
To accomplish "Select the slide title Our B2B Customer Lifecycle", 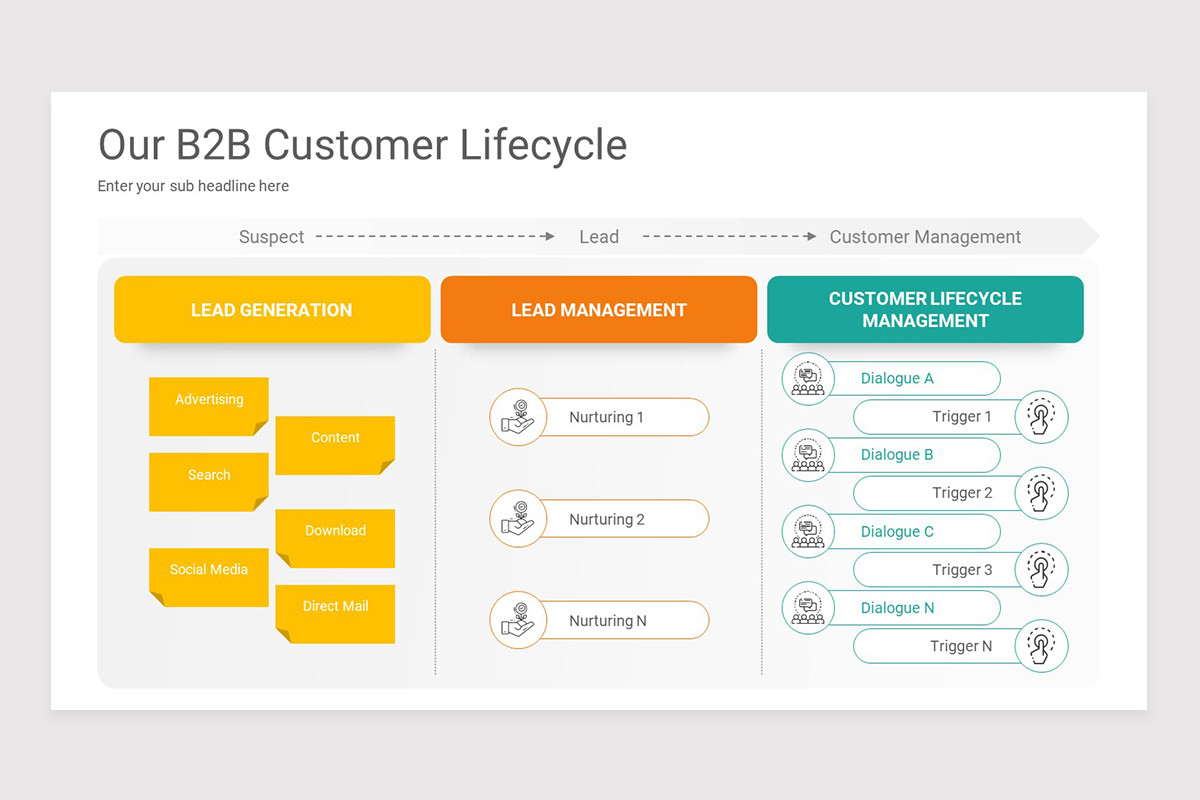I will (x=362, y=145).
